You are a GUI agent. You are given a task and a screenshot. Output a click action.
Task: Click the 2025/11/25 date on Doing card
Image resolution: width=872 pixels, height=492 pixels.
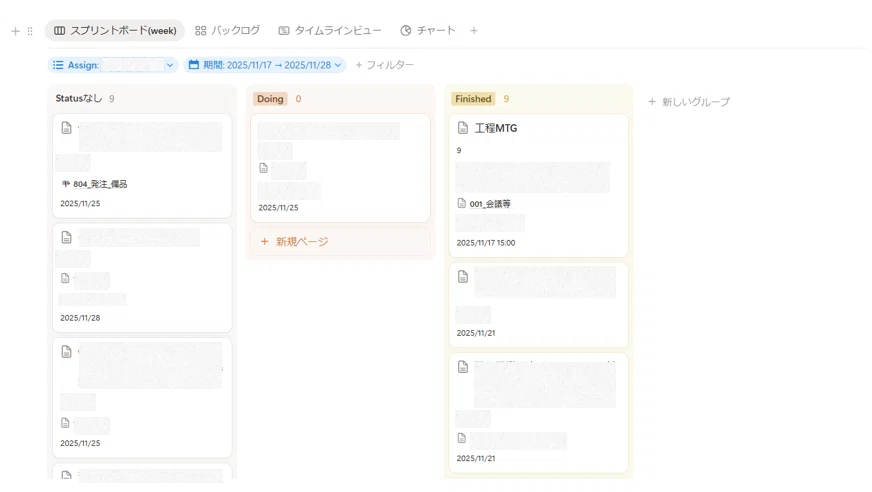point(278,207)
